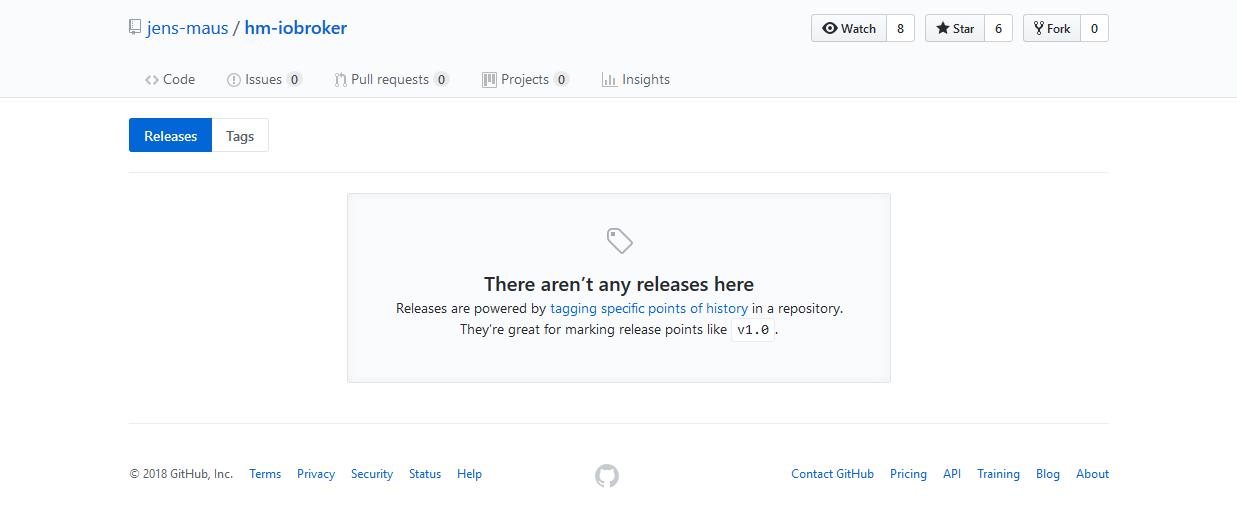
Task: Open the Terms footer link
Action: [265, 474]
